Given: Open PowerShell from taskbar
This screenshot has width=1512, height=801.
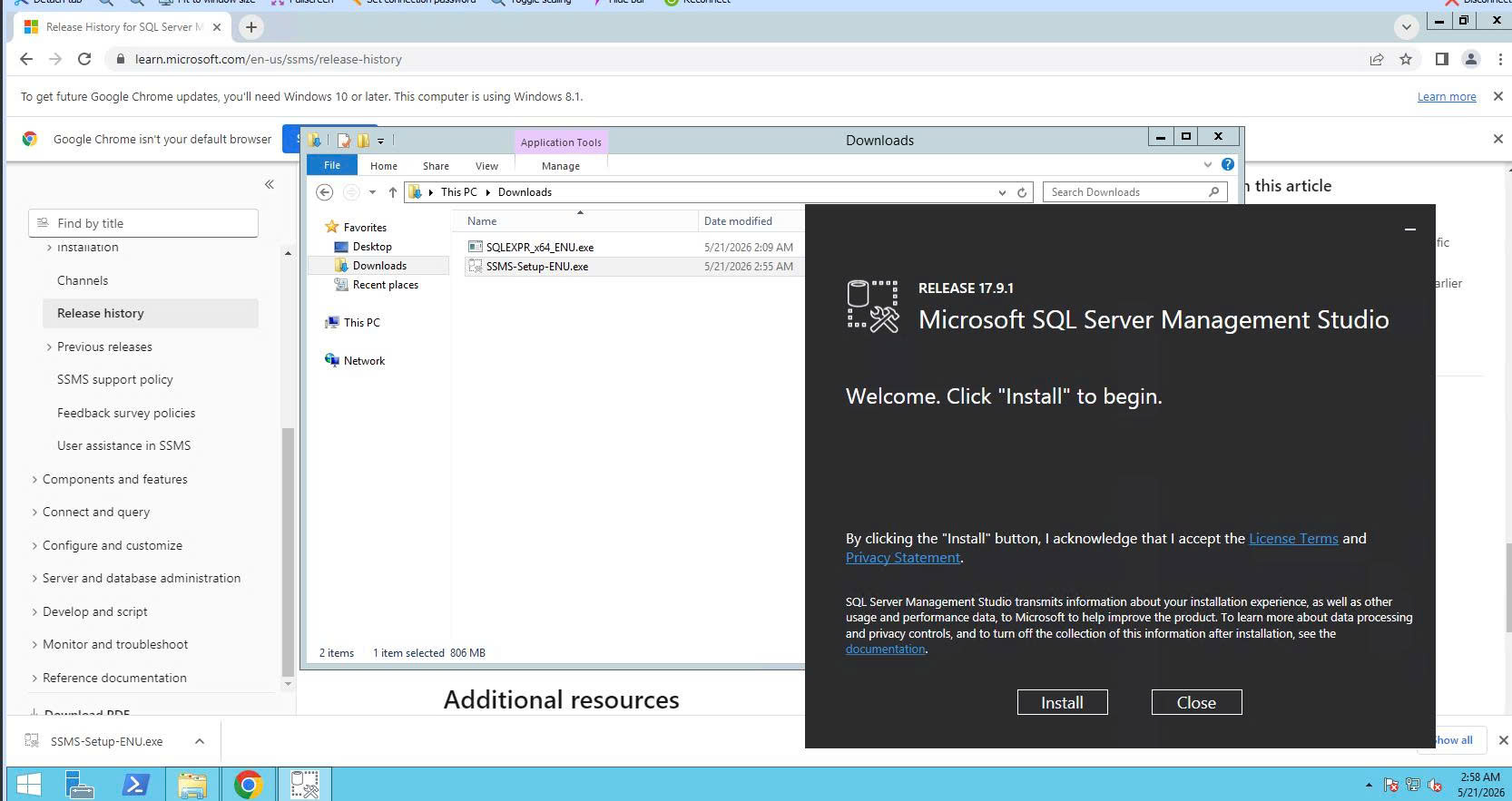Looking at the screenshot, I should (x=136, y=784).
